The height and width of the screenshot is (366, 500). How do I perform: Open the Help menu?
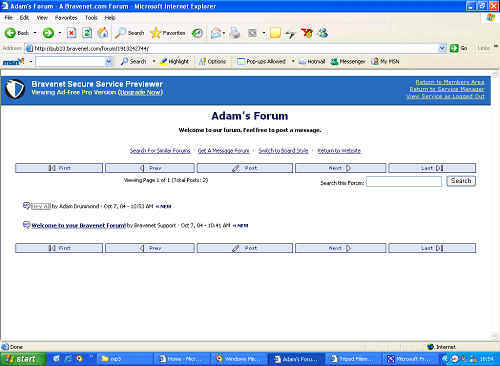[110, 18]
